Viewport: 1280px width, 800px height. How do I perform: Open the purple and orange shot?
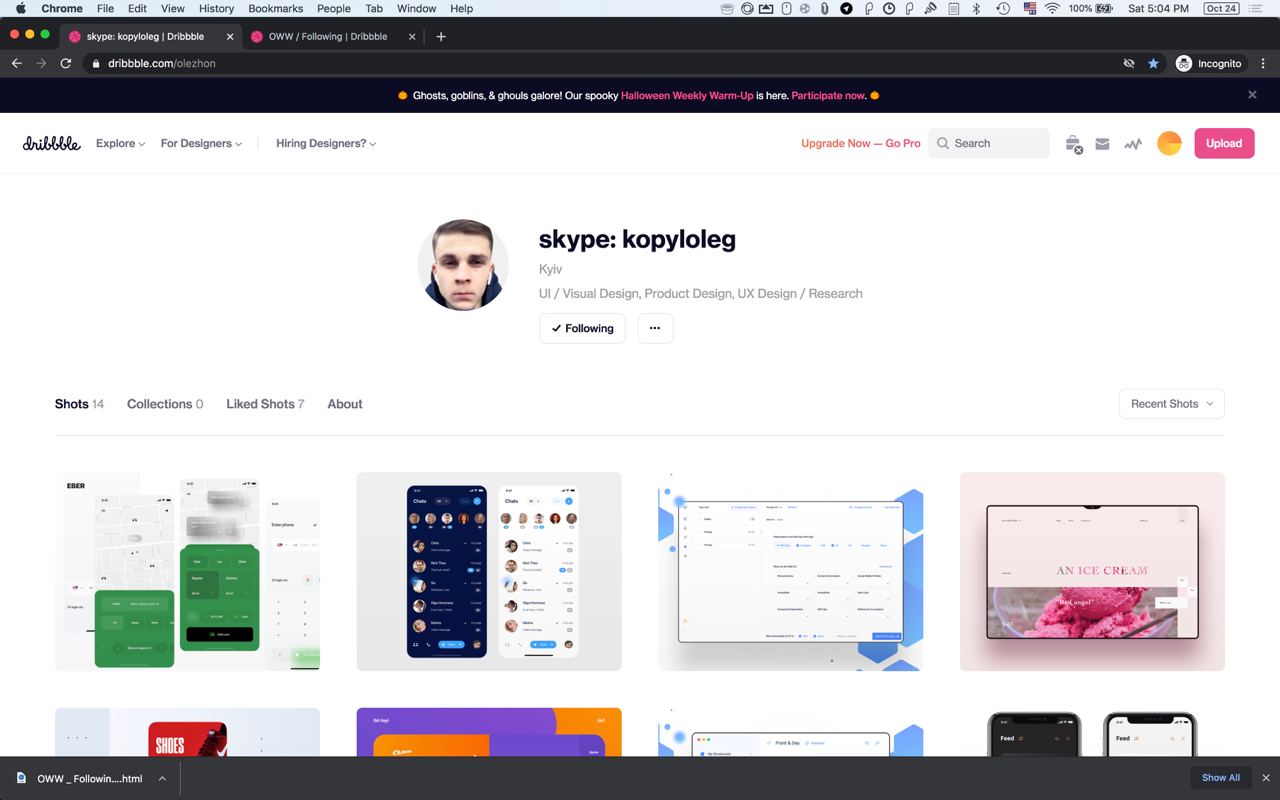pos(489,732)
